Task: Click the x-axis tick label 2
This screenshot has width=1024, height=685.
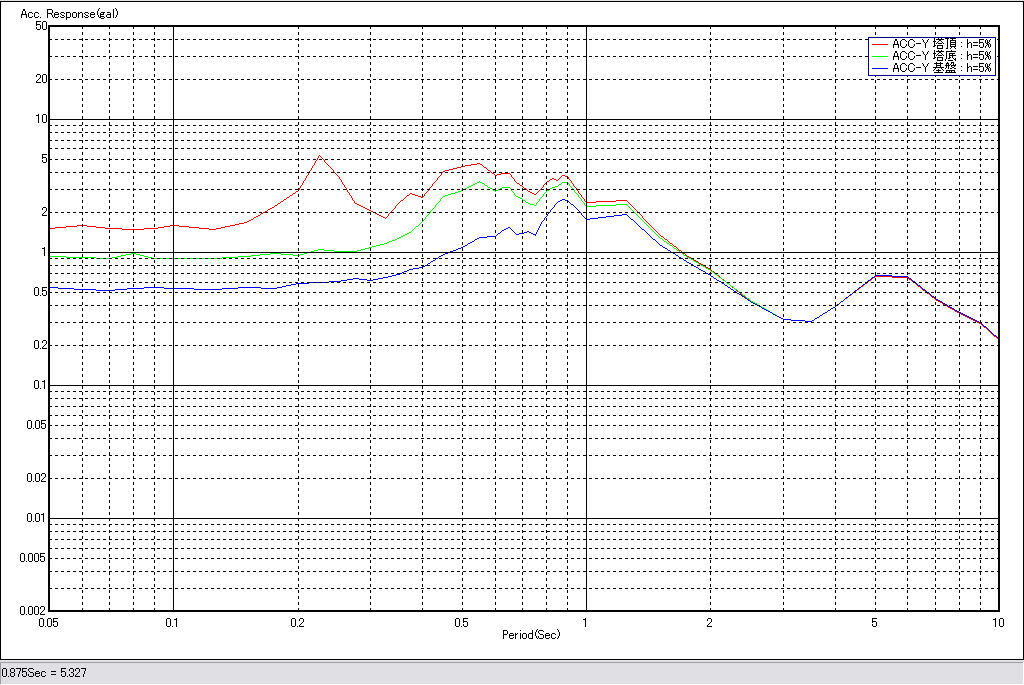Action: point(709,622)
